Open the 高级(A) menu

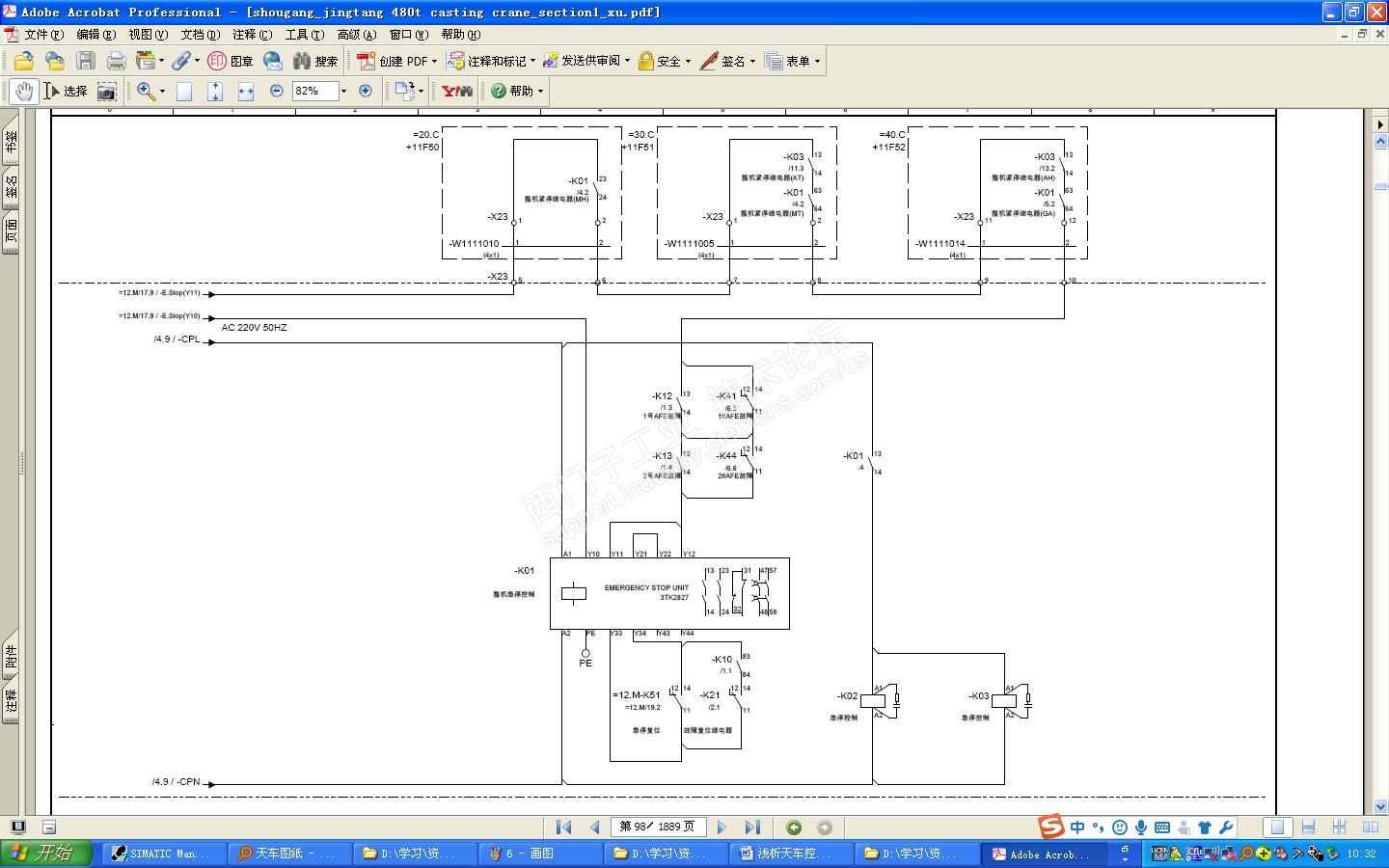(357, 34)
